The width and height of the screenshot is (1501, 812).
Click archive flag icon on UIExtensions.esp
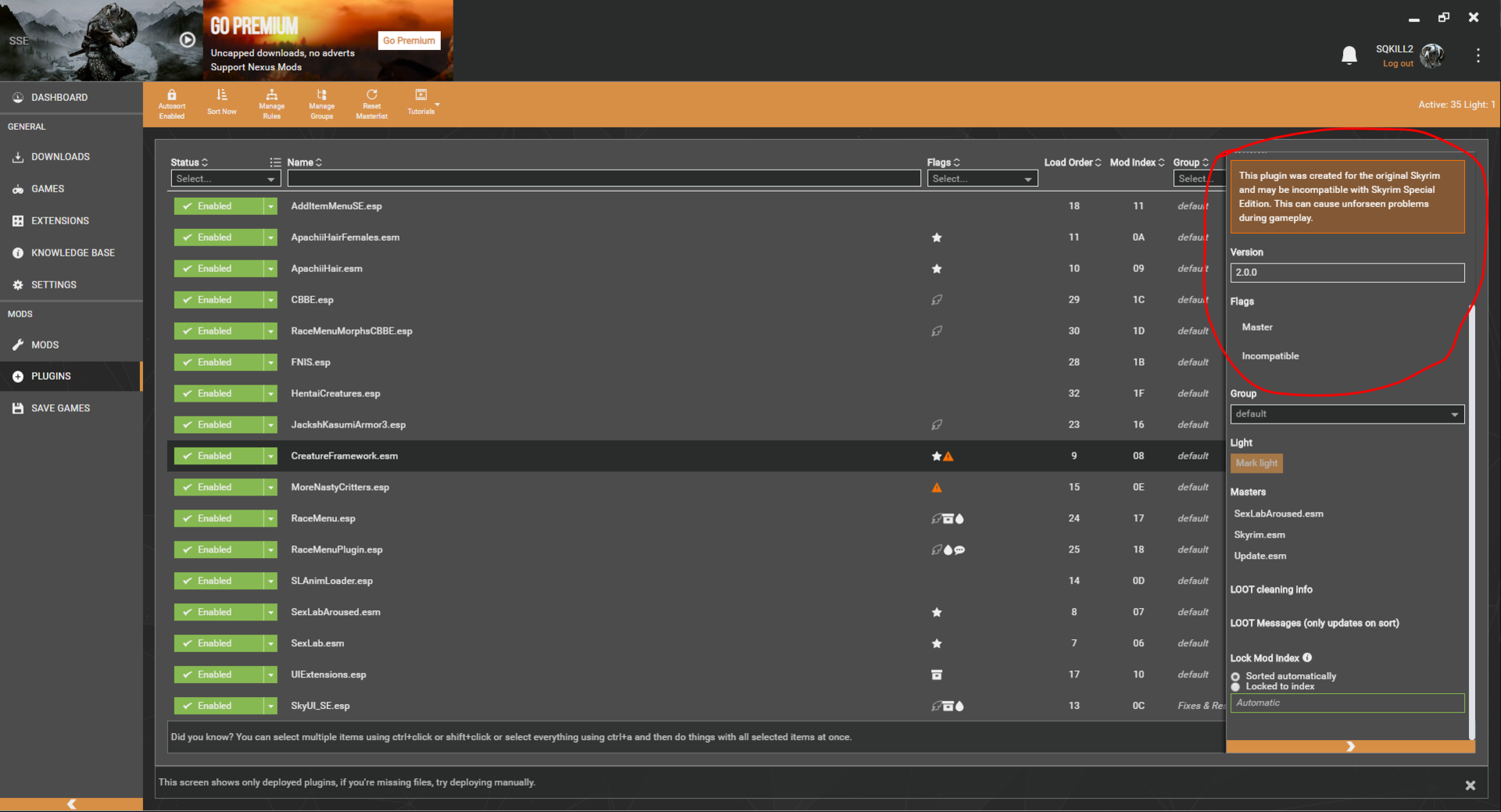click(937, 675)
